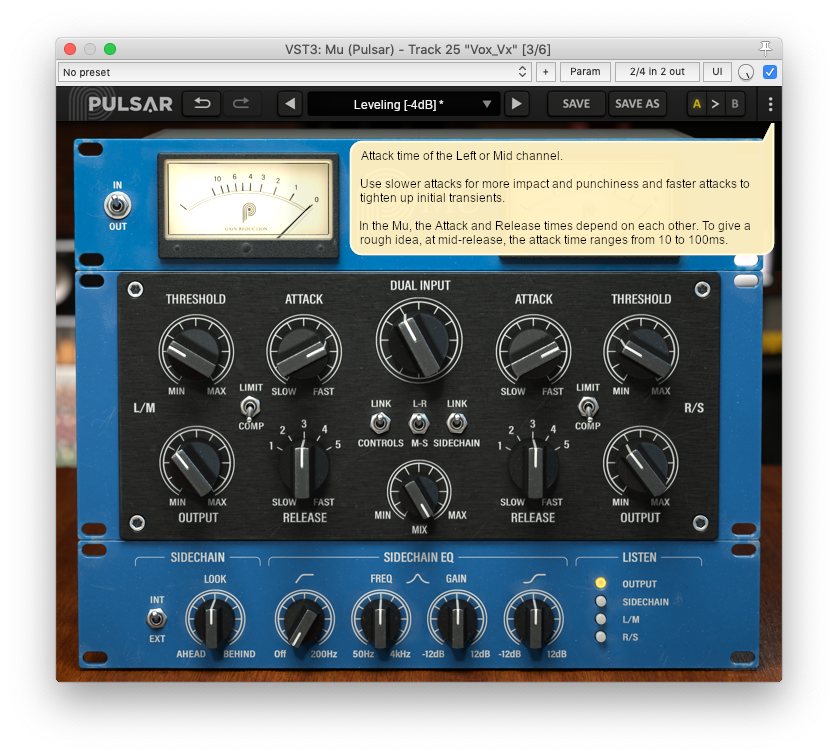Toggle the plugin bypass checkbox
Screen dimensions: 838x756
[x=770, y=72]
